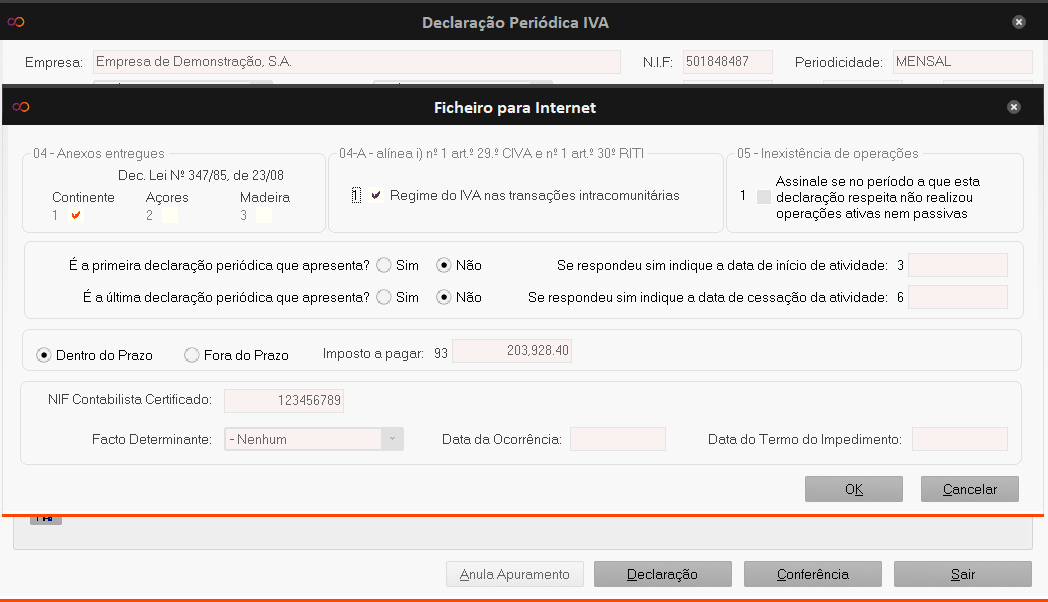This screenshot has height=602, width=1048.
Task: Click the app logo in the Declaração Periódica IVA title bar
Action: pos(16,22)
